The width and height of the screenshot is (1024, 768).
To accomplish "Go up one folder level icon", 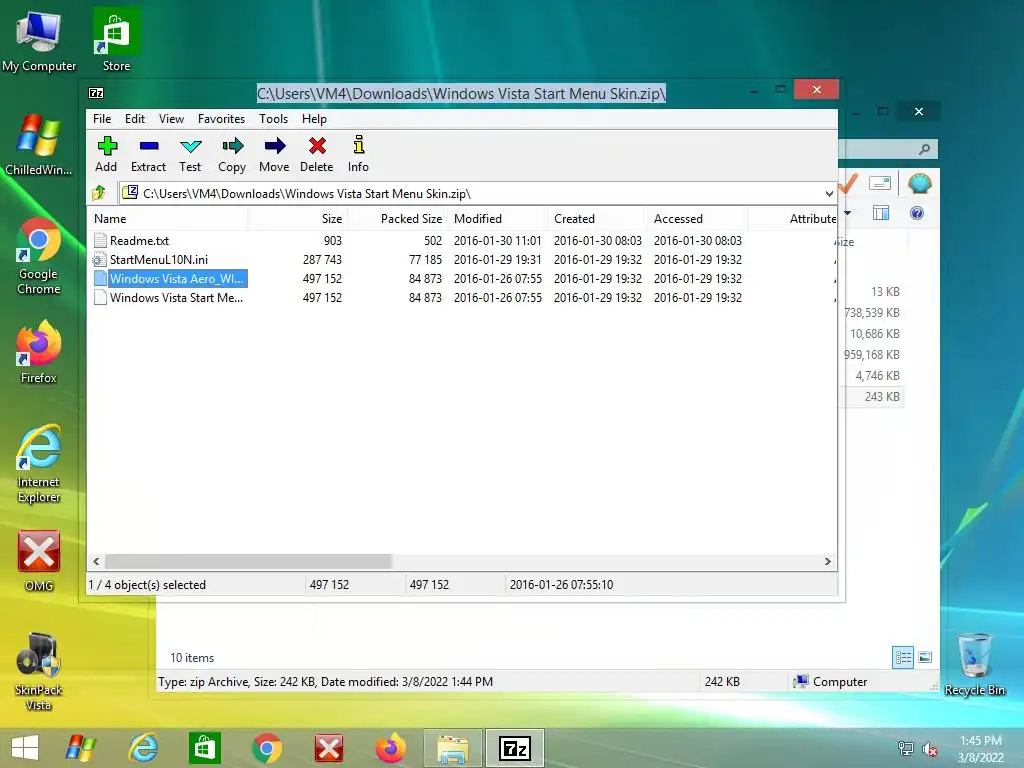I will click(x=99, y=193).
